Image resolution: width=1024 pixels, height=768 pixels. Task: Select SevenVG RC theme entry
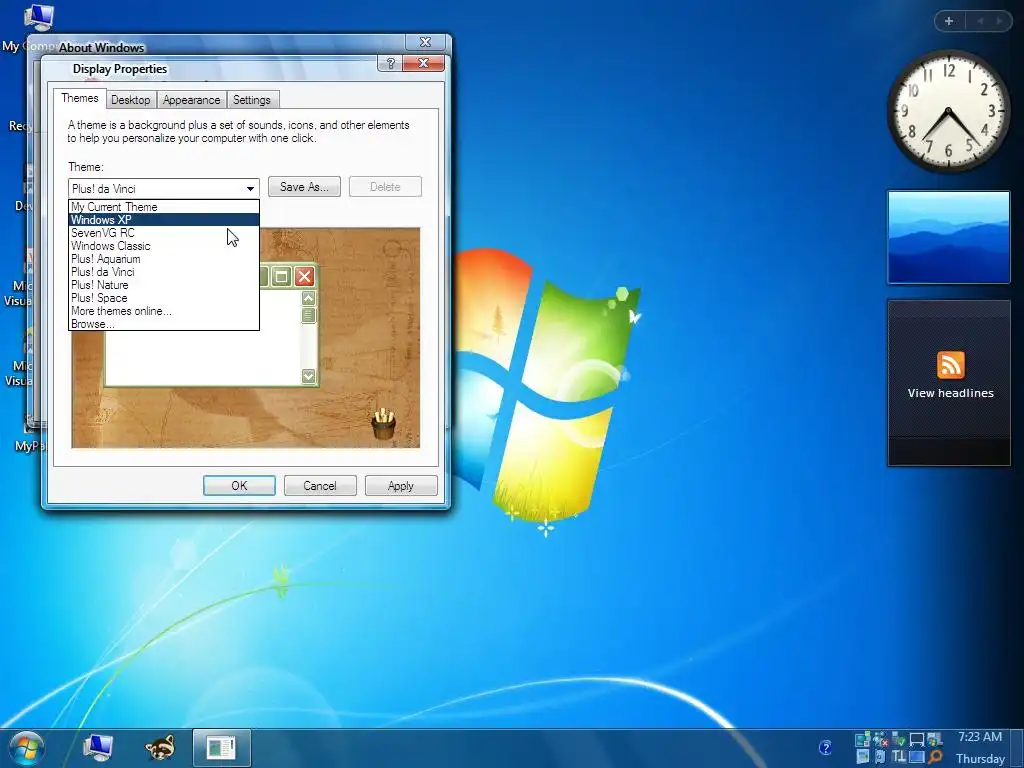pos(164,232)
